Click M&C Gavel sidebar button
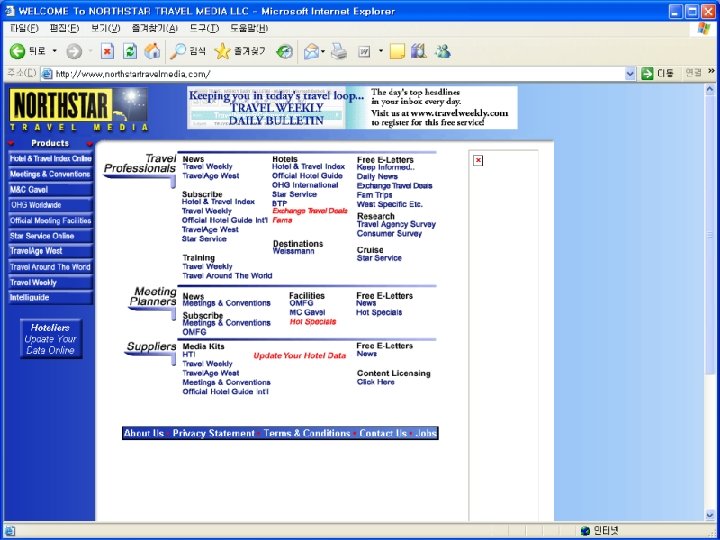The width and height of the screenshot is (720, 540). 51,190
